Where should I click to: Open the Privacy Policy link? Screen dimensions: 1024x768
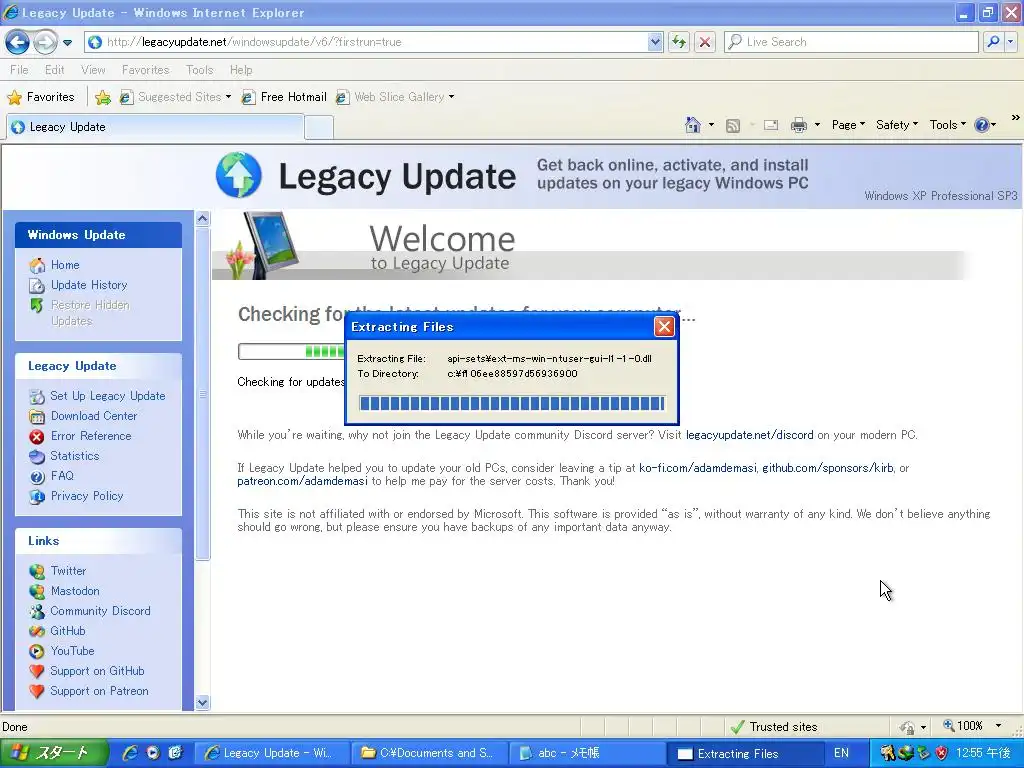(x=87, y=496)
